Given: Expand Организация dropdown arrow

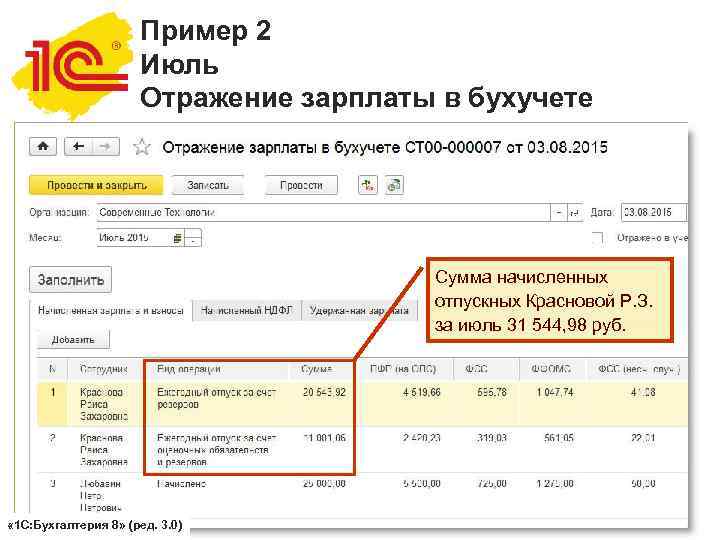Looking at the screenshot, I should pyautogui.click(x=558, y=212).
